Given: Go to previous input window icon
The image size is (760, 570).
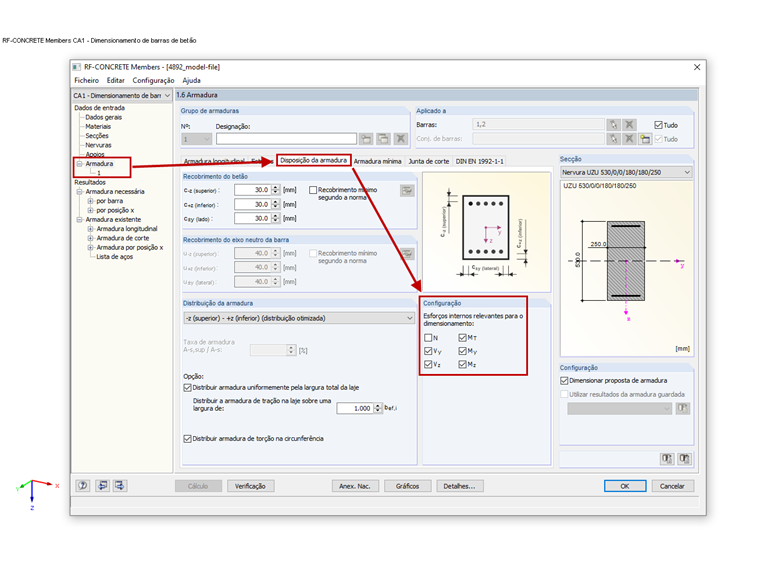Looking at the screenshot, I should coord(102,486).
